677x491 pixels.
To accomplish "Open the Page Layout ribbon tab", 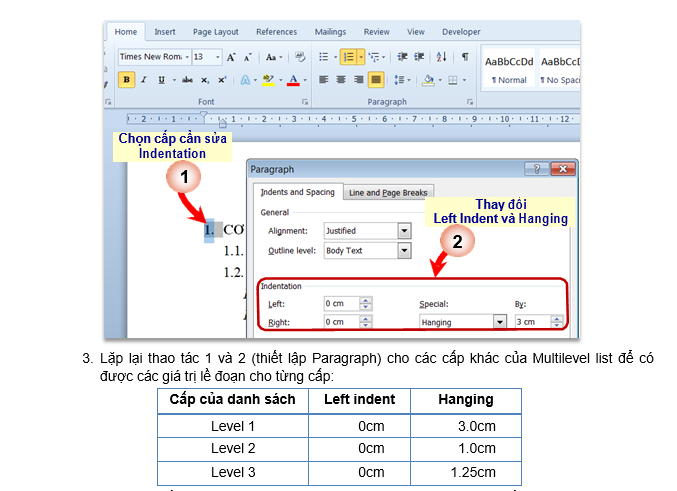I will click(214, 32).
